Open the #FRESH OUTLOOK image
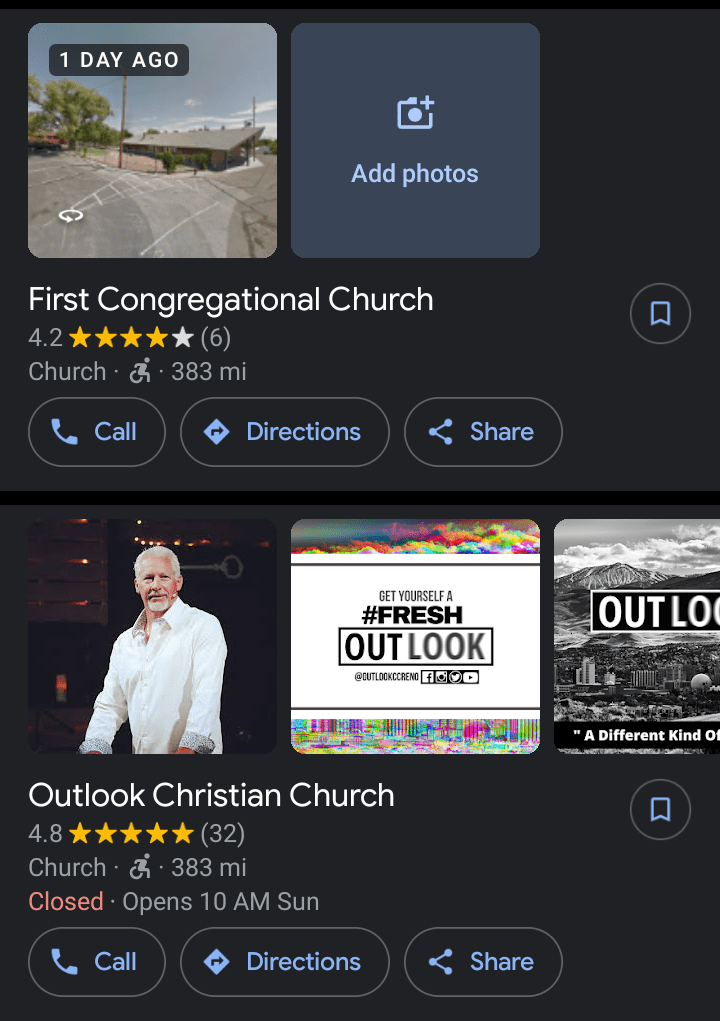Image resolution: width=720 pixels, height=1021 pixels. (x=415, y=636)
